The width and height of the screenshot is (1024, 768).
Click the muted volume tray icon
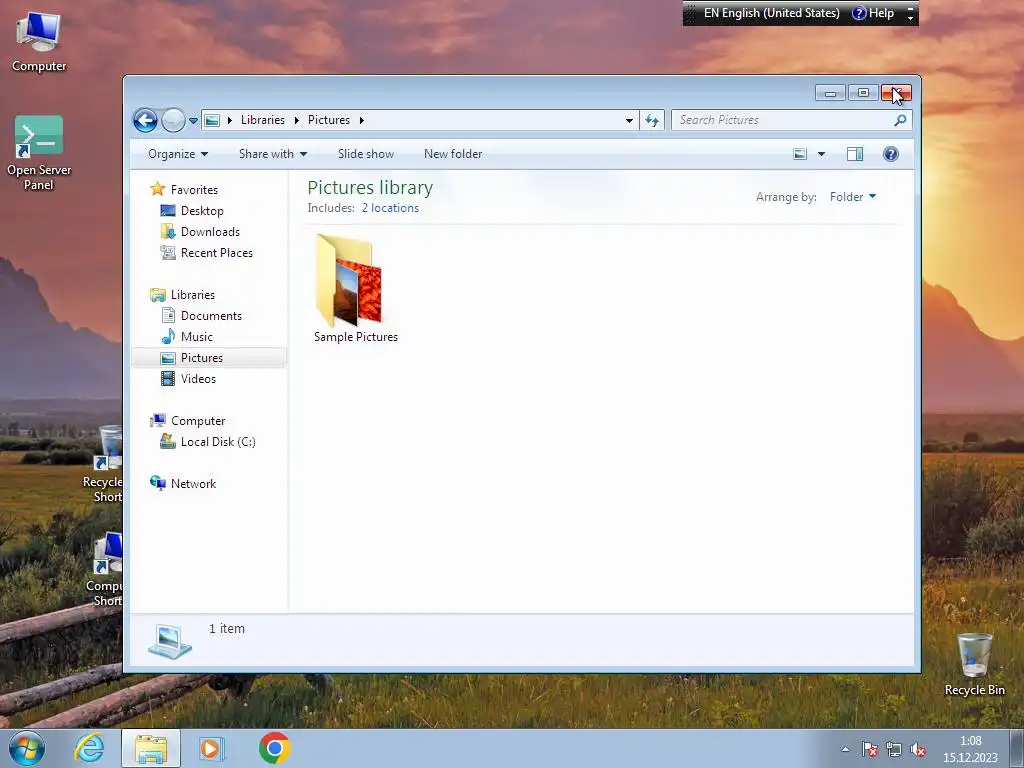point(918,750)
